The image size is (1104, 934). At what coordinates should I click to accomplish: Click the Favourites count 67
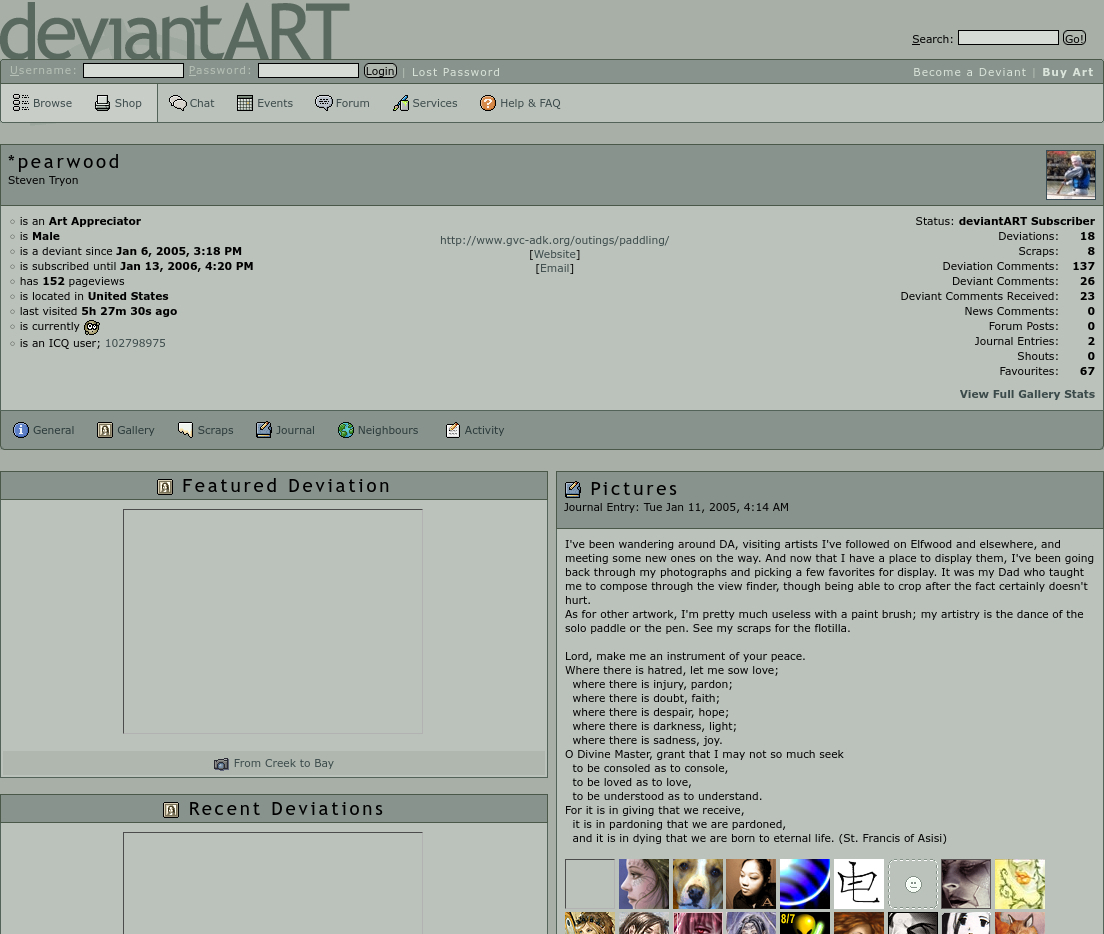1088,372
